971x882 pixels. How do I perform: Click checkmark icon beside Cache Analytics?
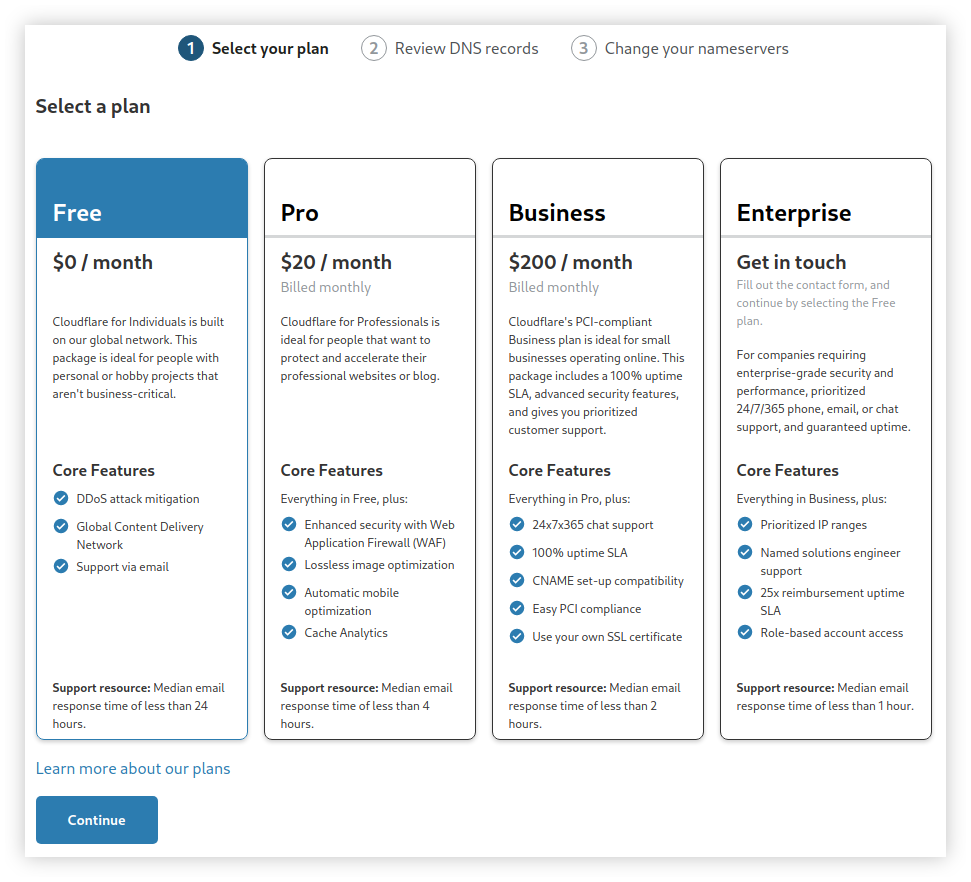[x=289, y=632]
